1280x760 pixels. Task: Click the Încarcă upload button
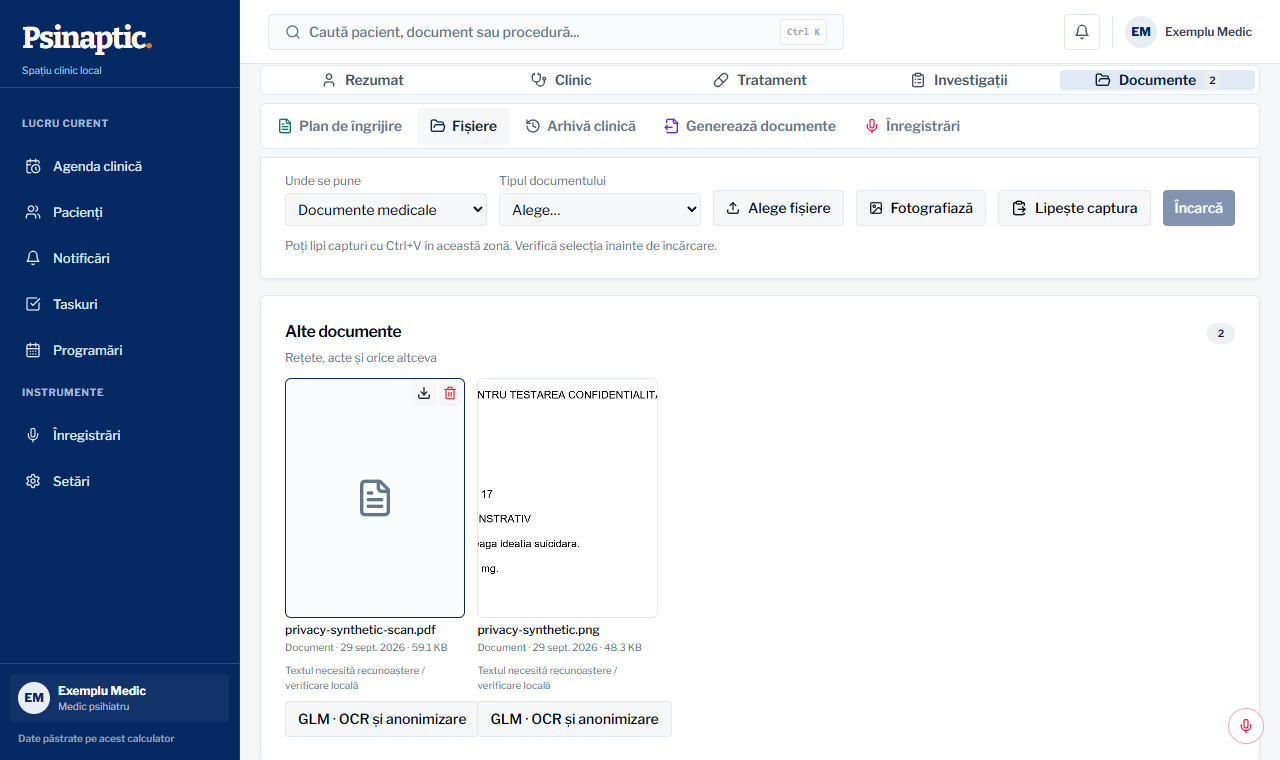point(1199,208)
